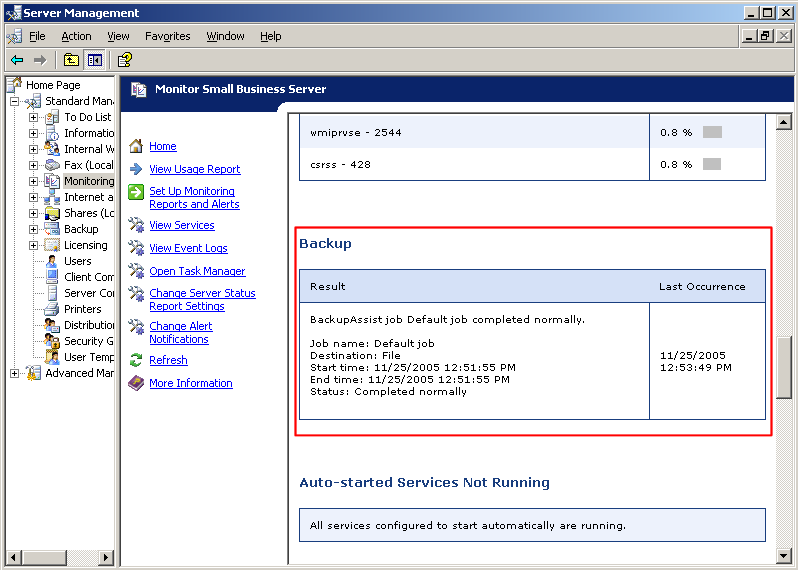Expand the Fax (Local) node
The image size is (798, 570).
(x=34, y=165)
